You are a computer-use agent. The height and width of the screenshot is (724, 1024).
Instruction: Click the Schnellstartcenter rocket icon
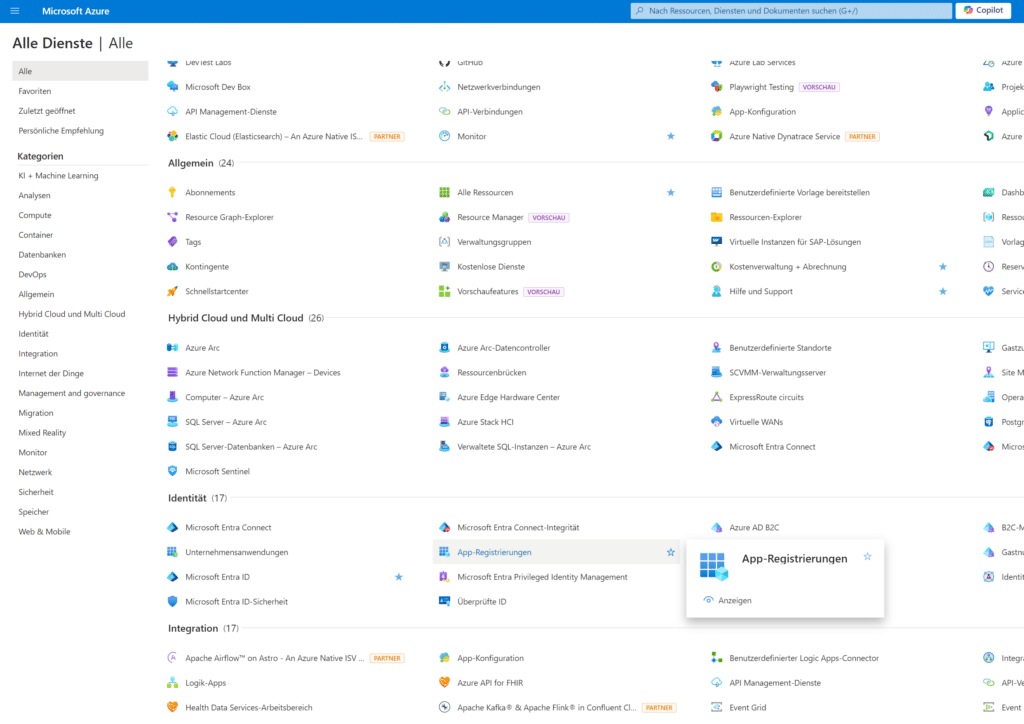pos(172,292)
